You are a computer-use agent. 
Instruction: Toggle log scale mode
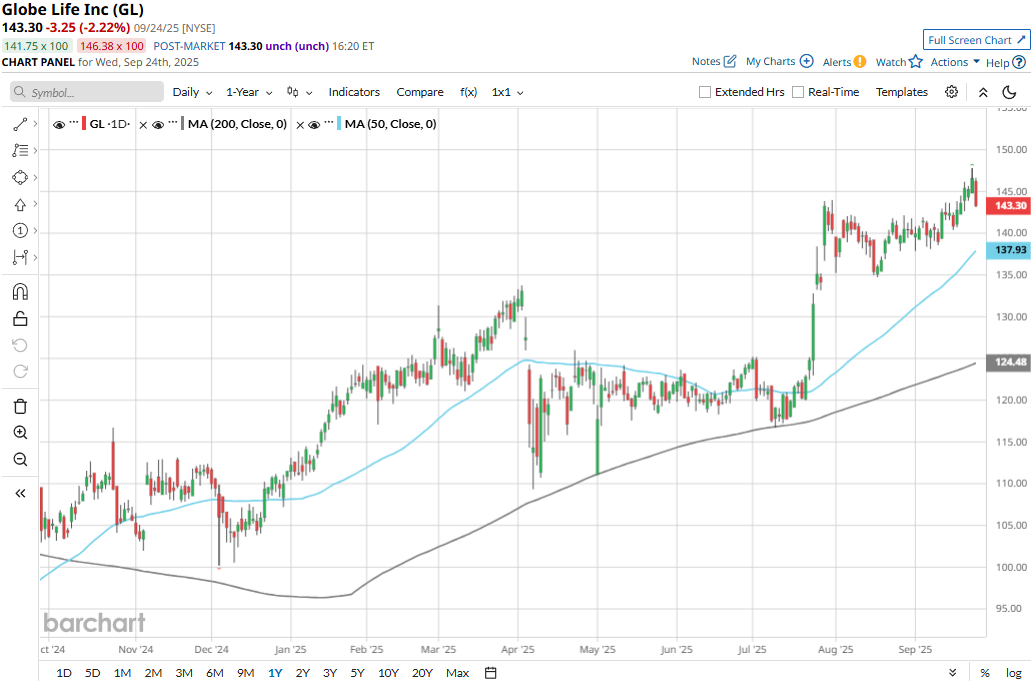pyautogui.click(x=1013, y=672)
